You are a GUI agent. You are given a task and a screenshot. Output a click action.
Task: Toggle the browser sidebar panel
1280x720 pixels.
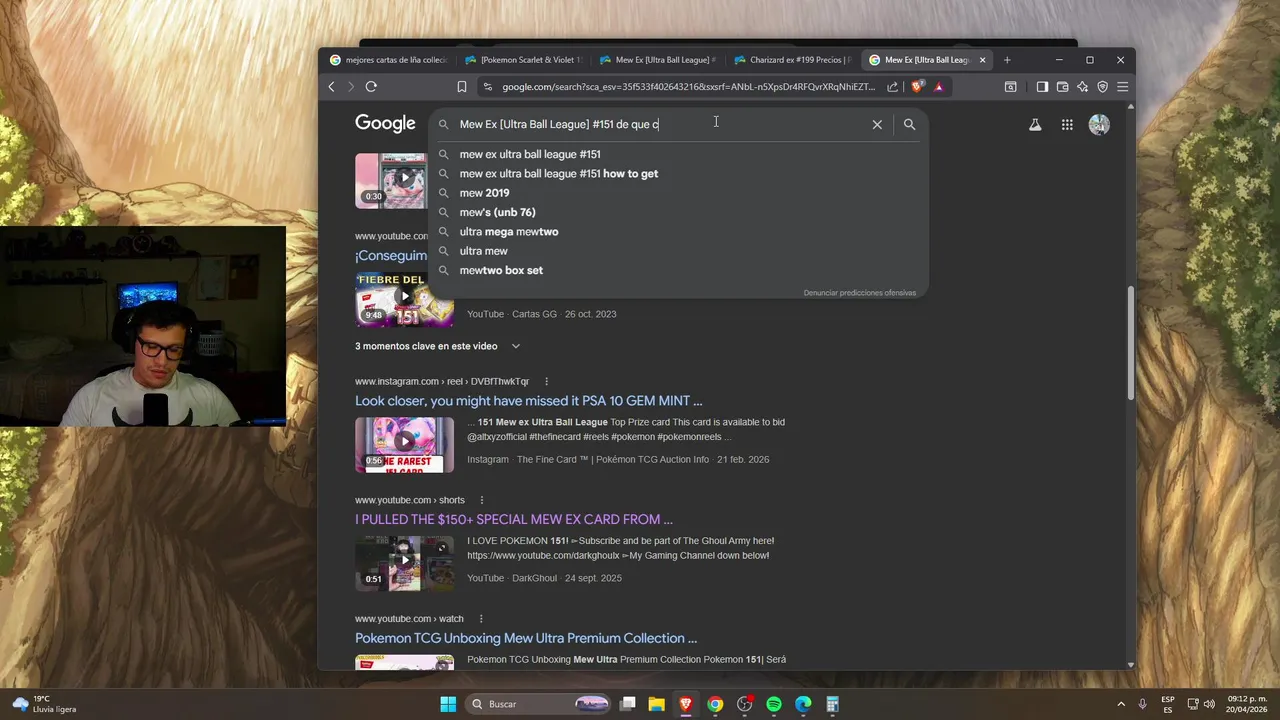(x=1042, y=87)
